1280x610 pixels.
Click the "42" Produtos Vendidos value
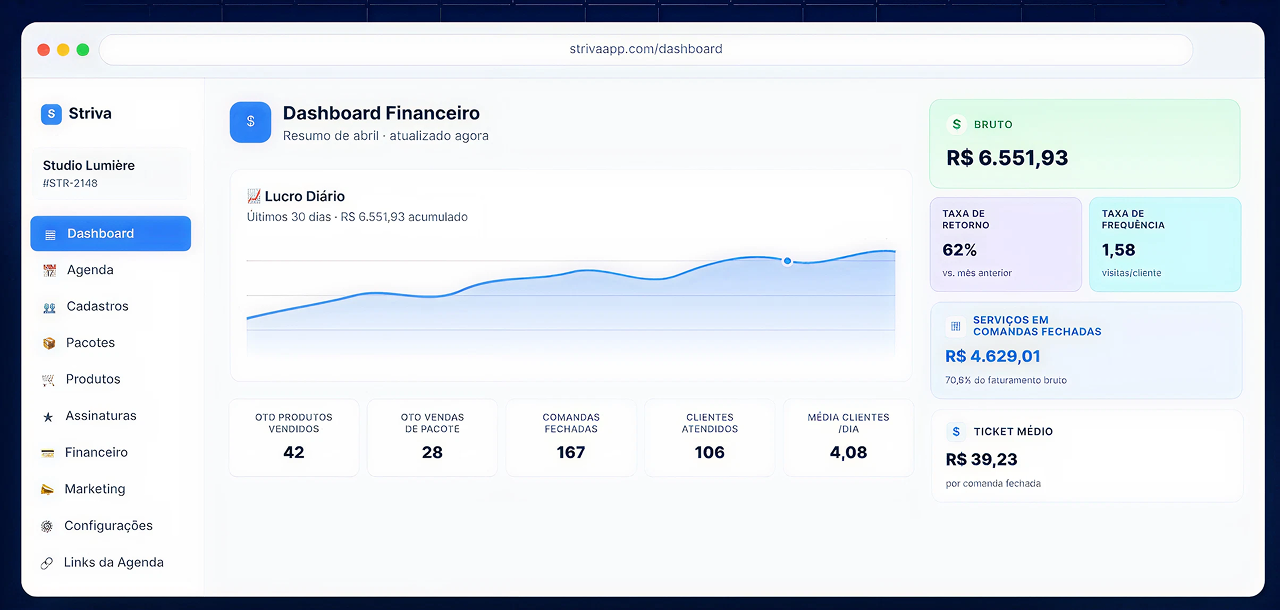(294, 453)
